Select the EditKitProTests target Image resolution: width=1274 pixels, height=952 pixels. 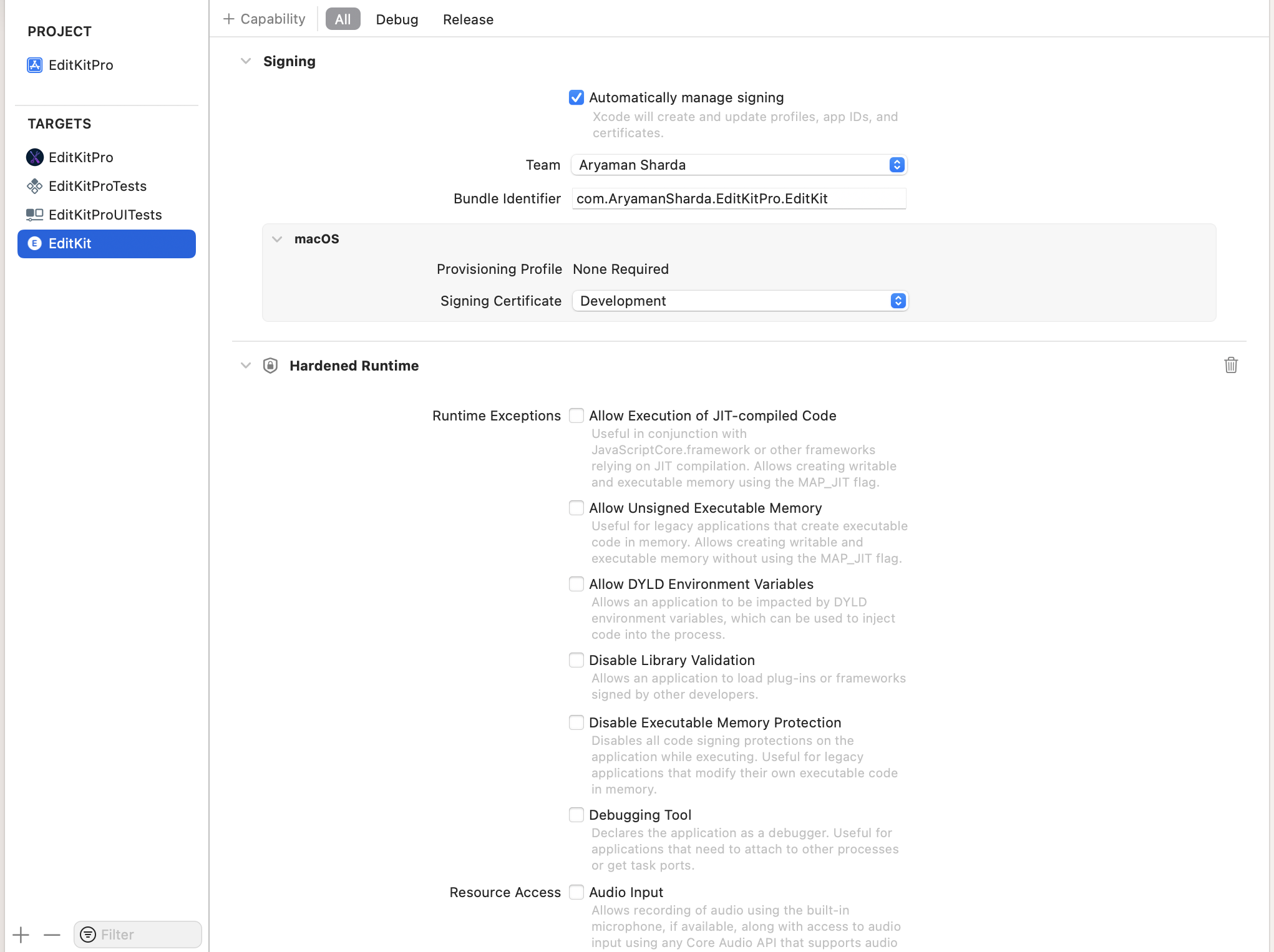pos(97,186)
